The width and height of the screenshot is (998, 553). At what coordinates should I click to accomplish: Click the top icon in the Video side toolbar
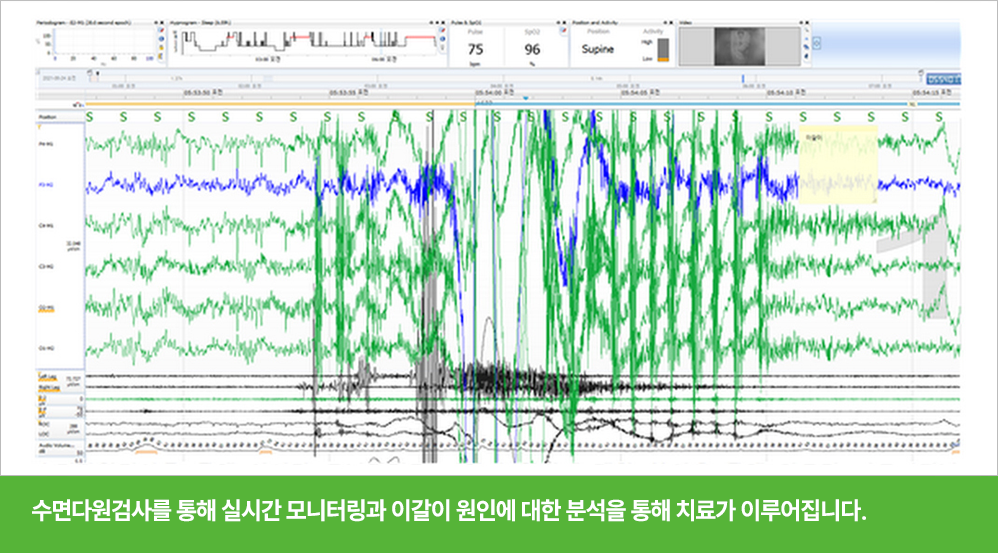pyautogui.click(x=806, y=30)
